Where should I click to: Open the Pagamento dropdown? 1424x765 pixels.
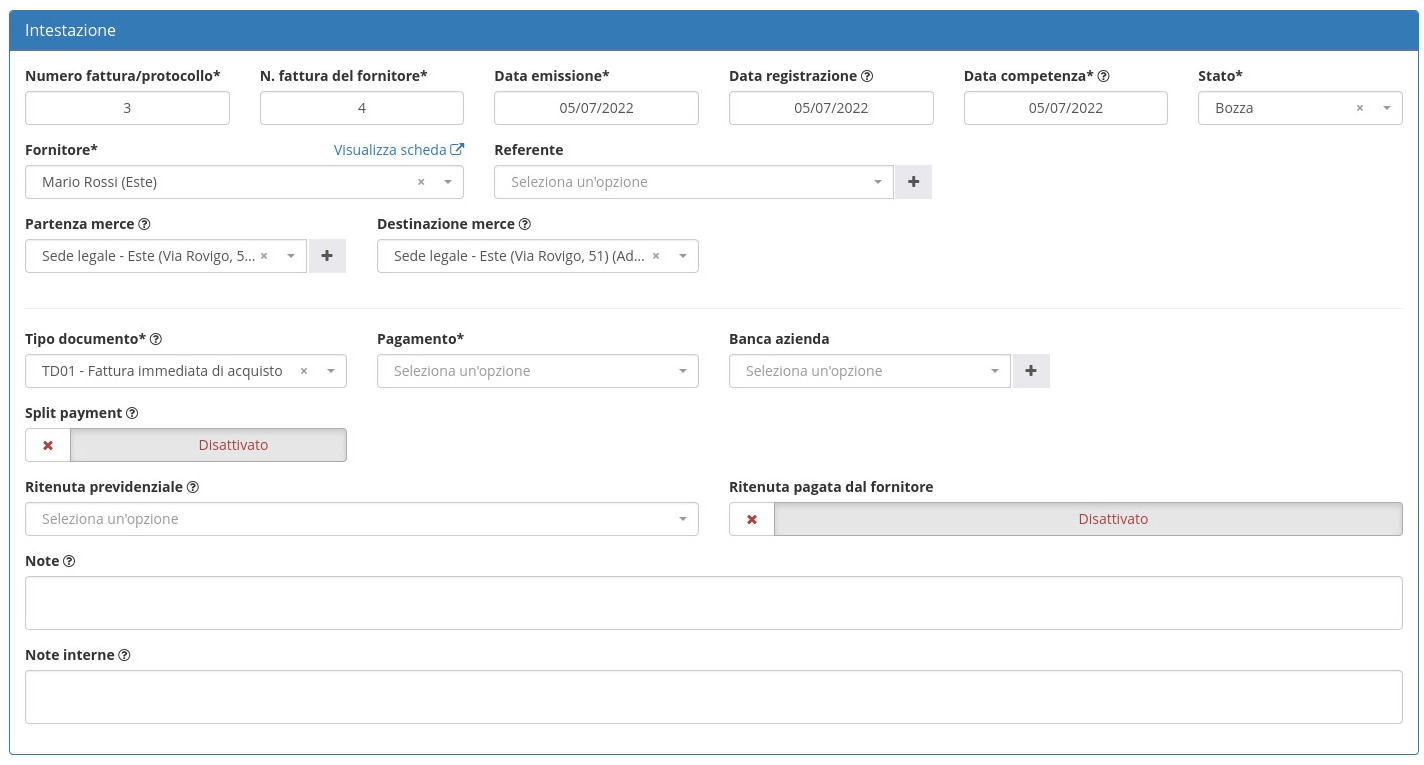(537, 371)
